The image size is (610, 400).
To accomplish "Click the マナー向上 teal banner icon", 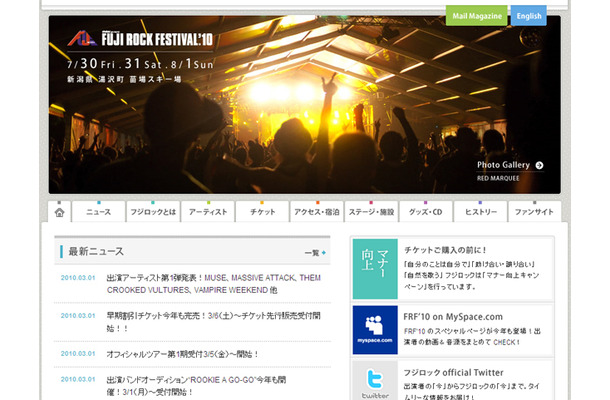I will click(x=375, y=269).
